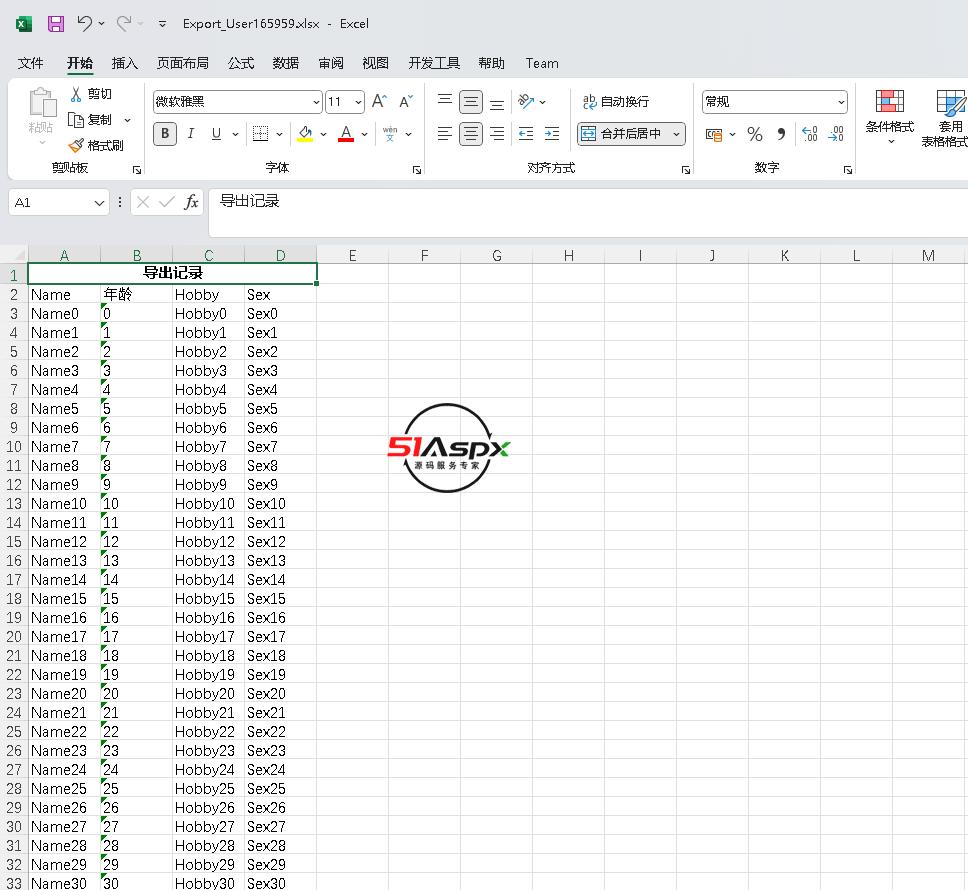Image resolution: width=968 pixels, height=890 pixels.
Task: Apply comma style
Action: (781, 134)
